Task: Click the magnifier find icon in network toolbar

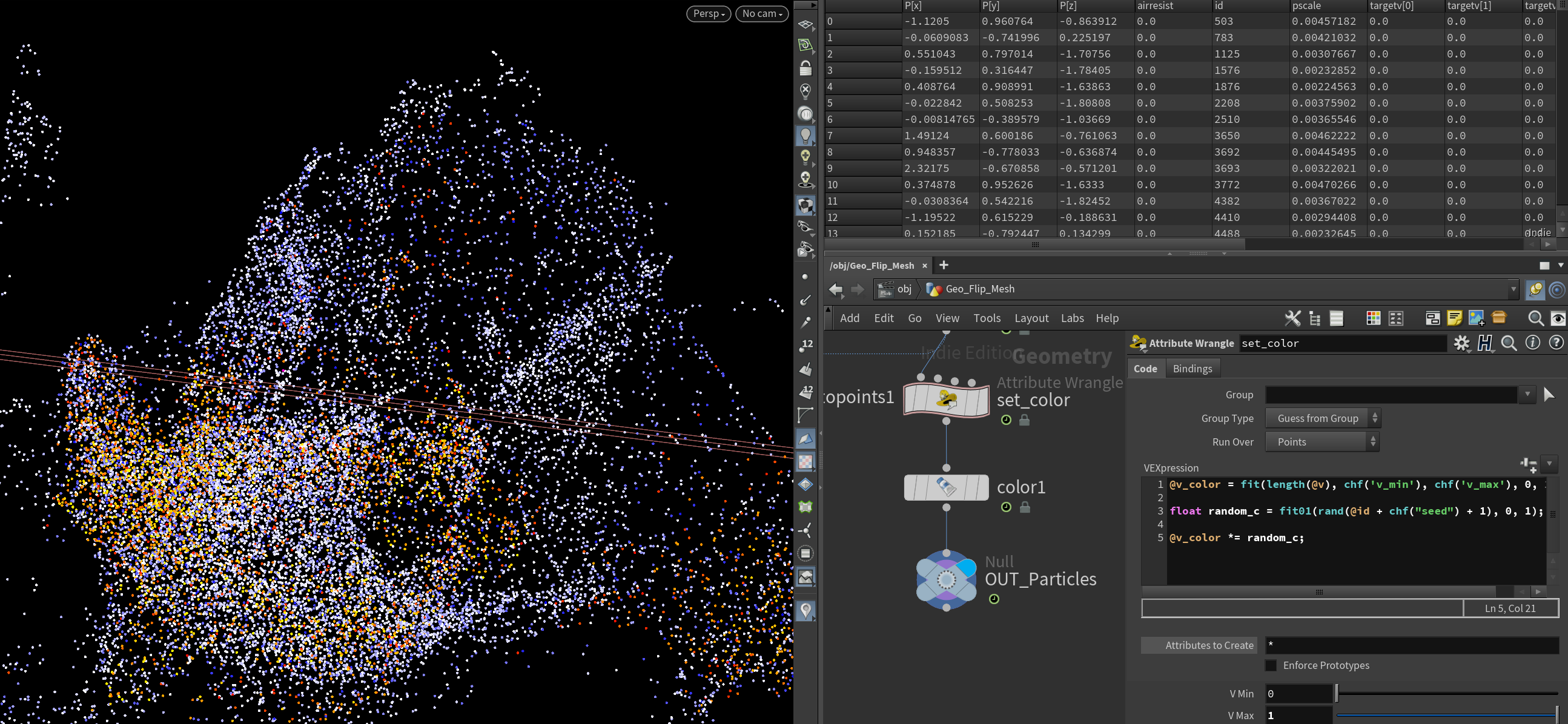Action: [1535, 318]
